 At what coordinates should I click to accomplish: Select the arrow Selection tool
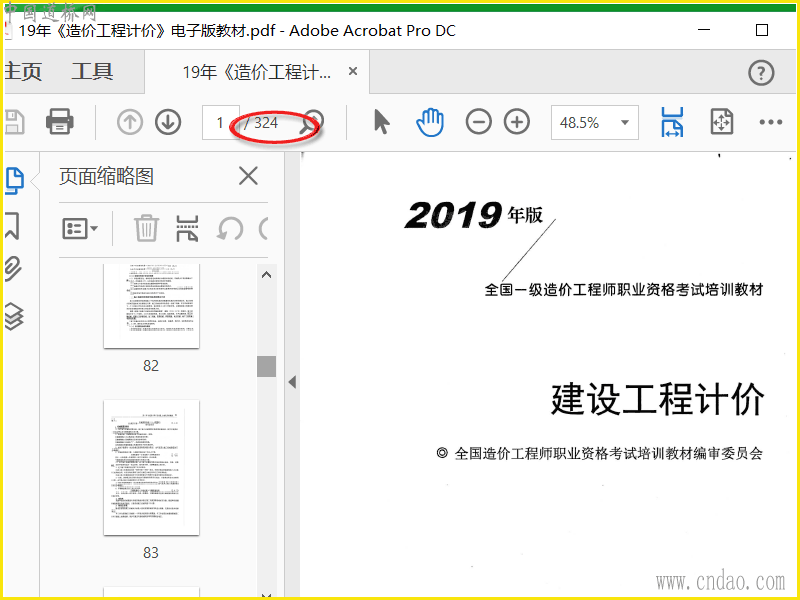[381, 122]
